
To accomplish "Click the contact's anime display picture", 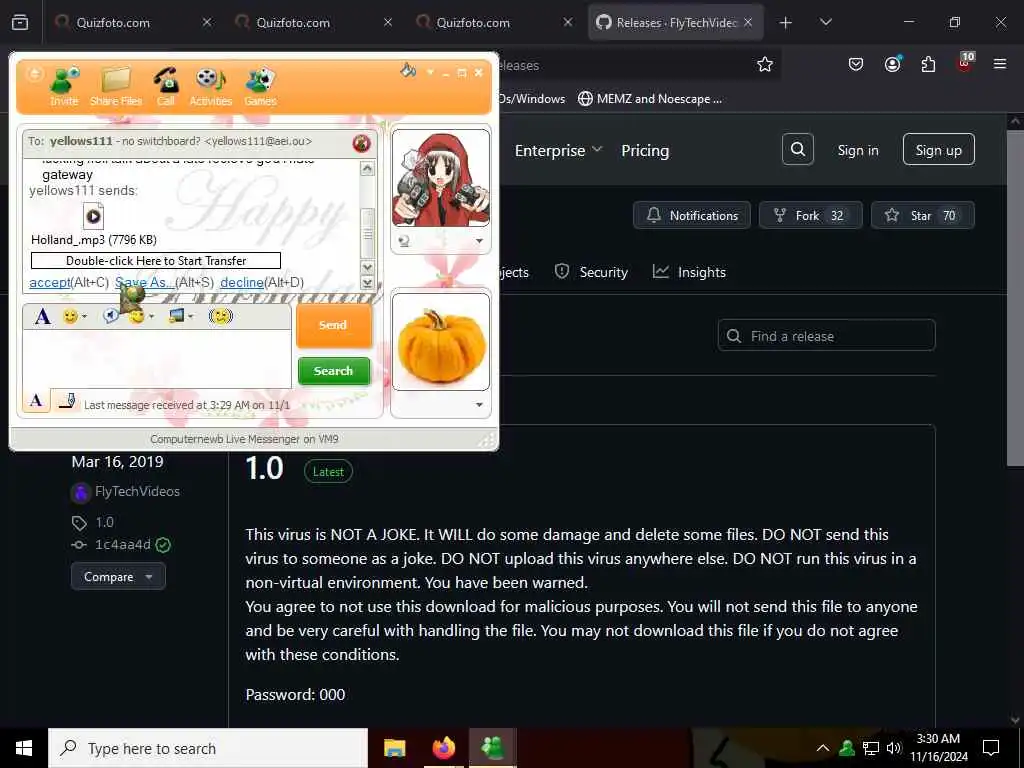I will [x=441, y=178].
